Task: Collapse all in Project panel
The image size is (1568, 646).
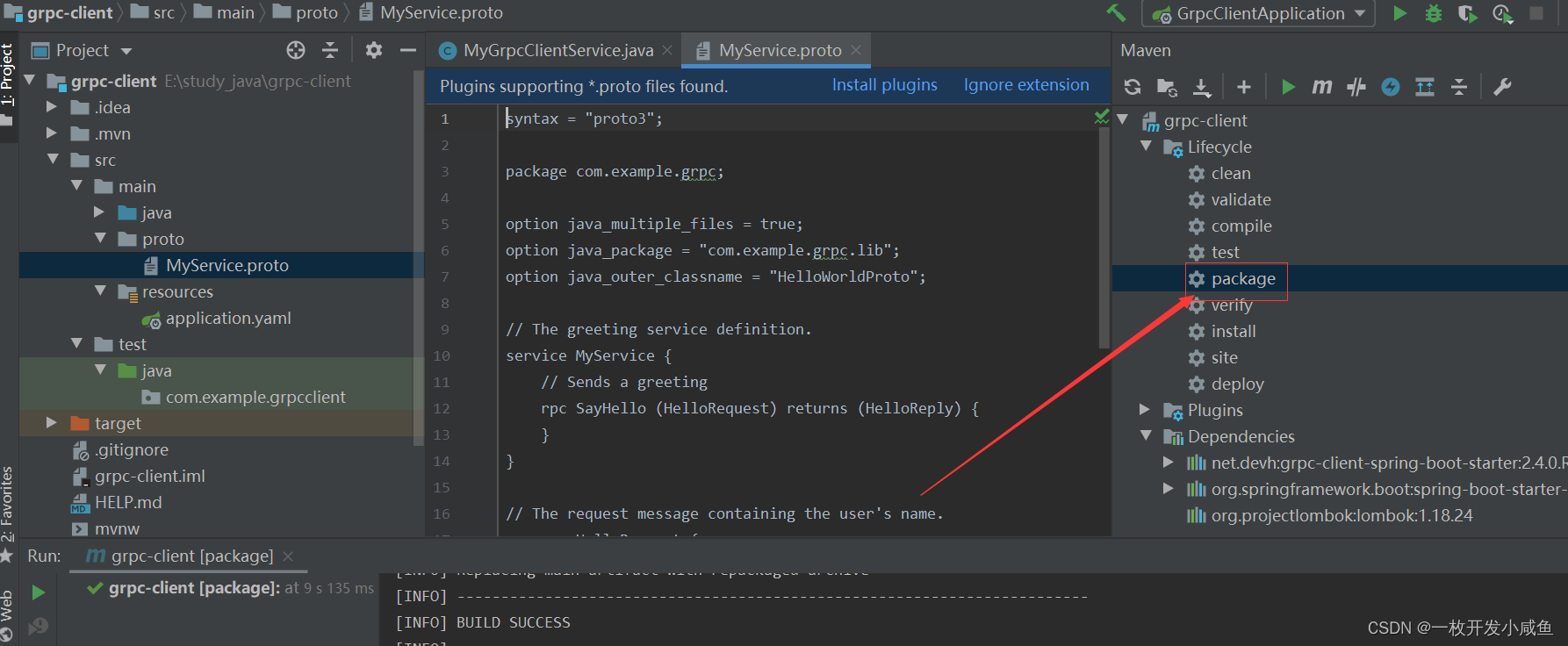Action: coord(330,50)
